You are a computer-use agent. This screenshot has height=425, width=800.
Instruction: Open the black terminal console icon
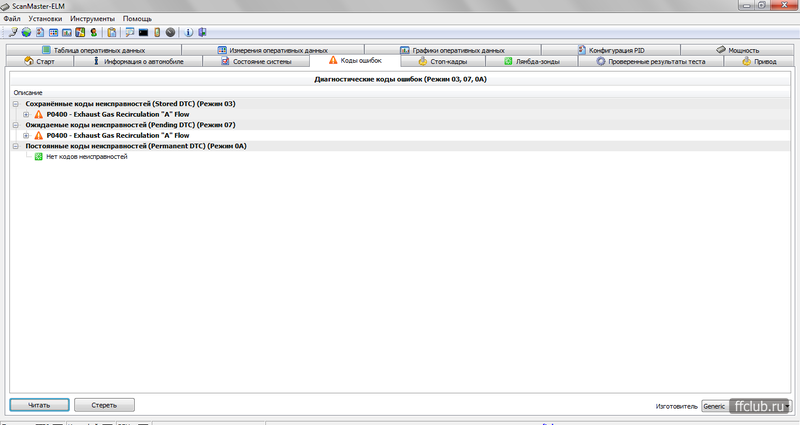coord(143,32)
